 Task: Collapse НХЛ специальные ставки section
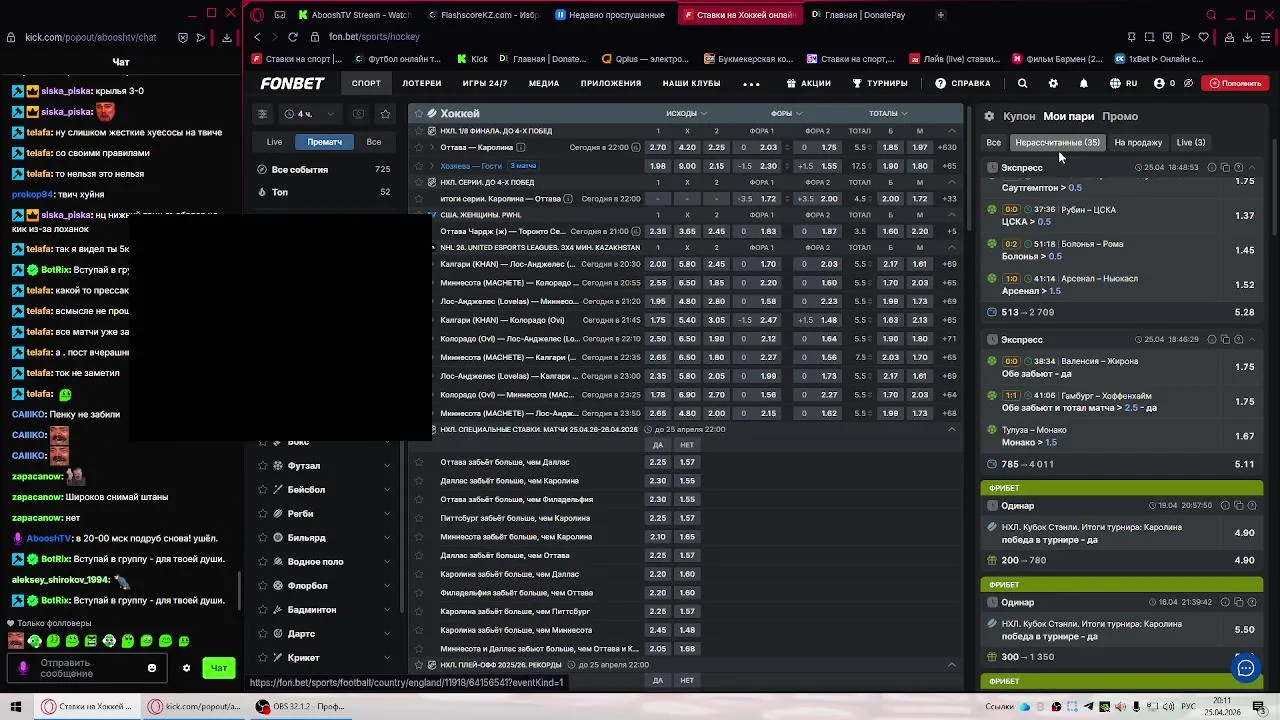click(x=951, y=430)
